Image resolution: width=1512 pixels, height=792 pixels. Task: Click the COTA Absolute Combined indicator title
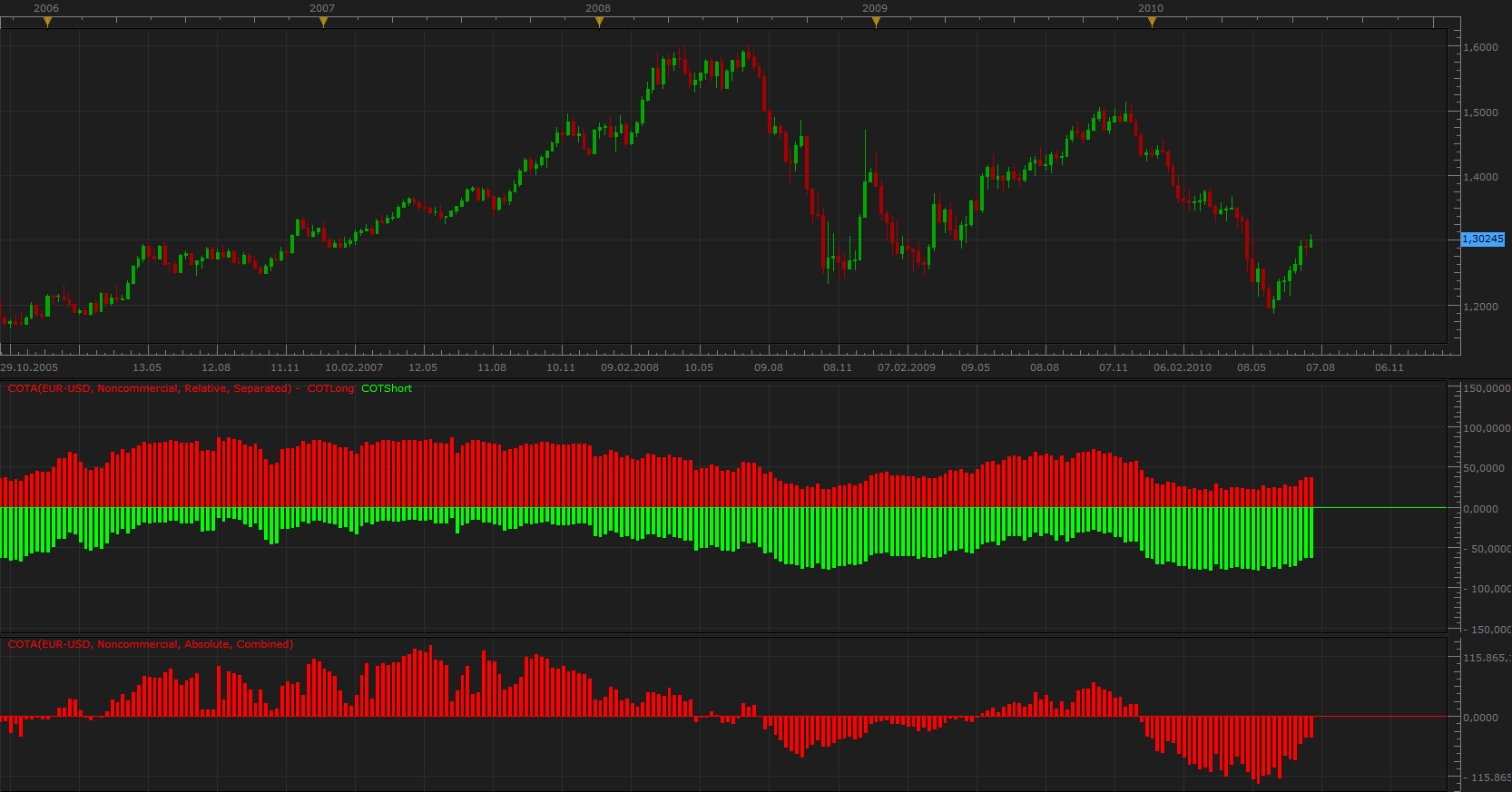pos(151,644)
